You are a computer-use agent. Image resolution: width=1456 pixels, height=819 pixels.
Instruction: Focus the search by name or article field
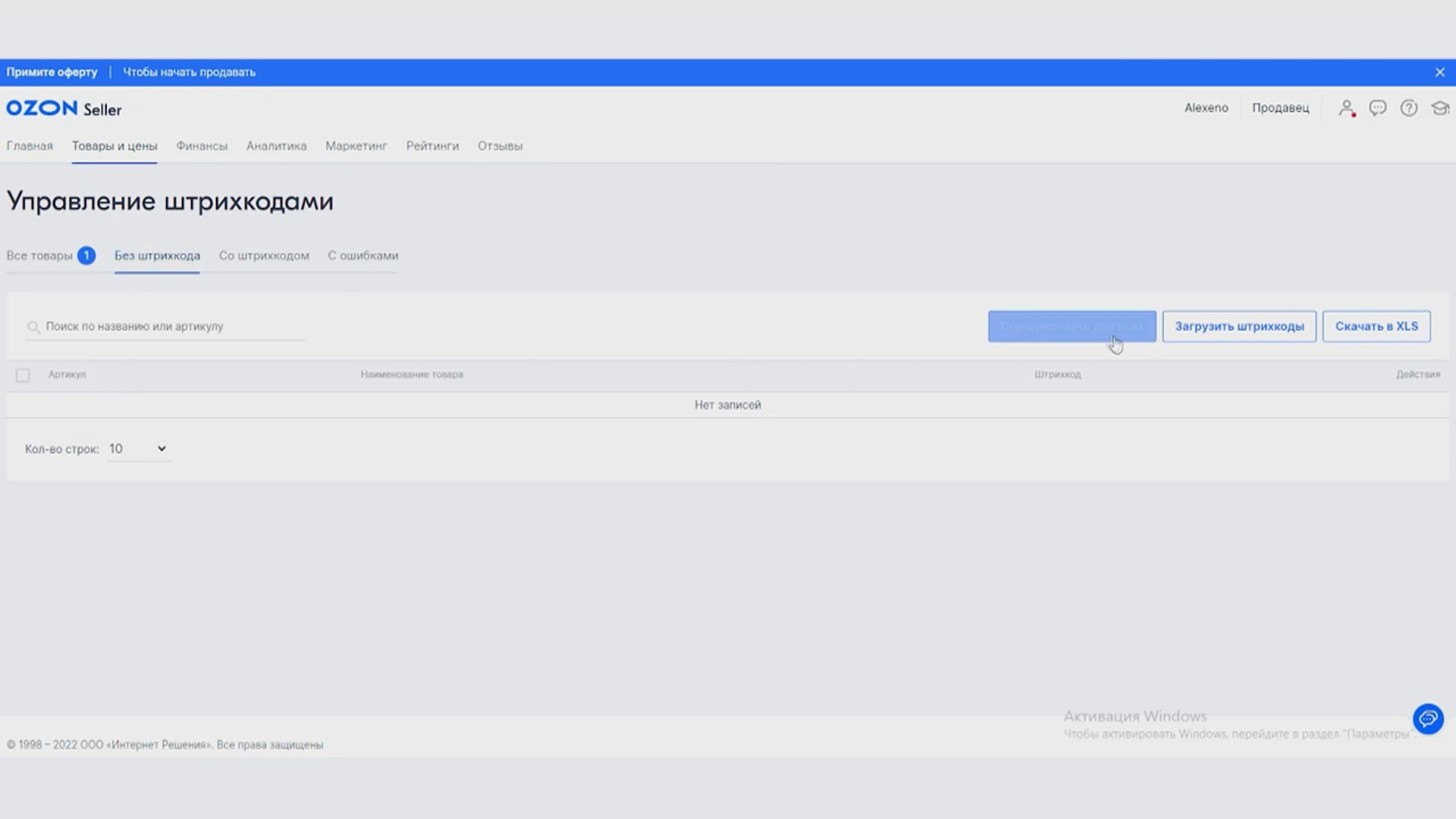165,326
